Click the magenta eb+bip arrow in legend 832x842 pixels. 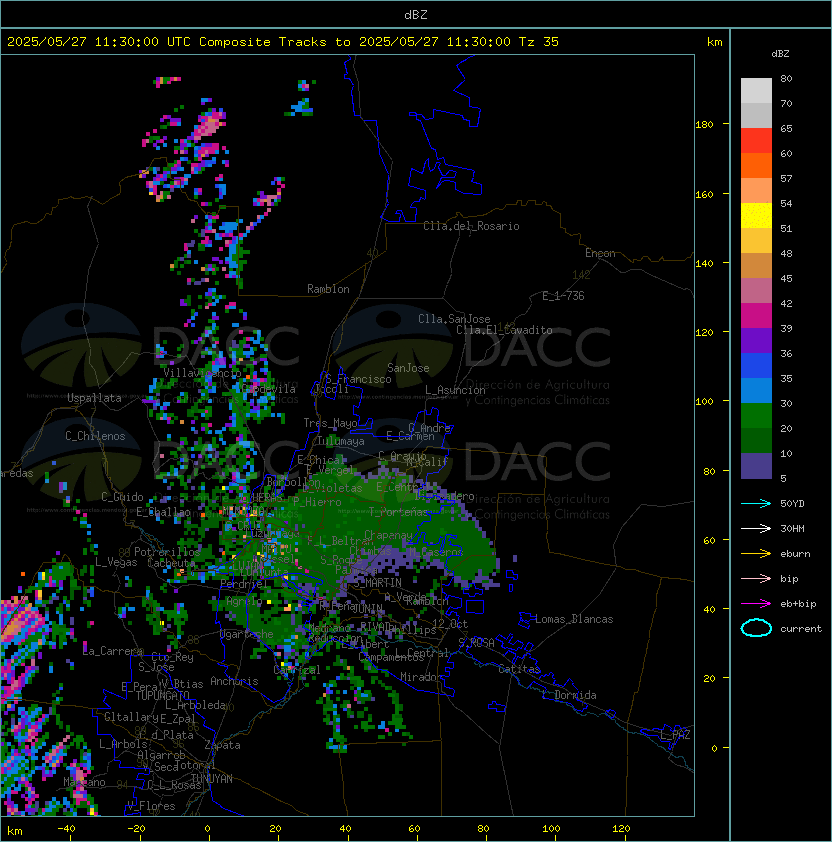point(756,604)
